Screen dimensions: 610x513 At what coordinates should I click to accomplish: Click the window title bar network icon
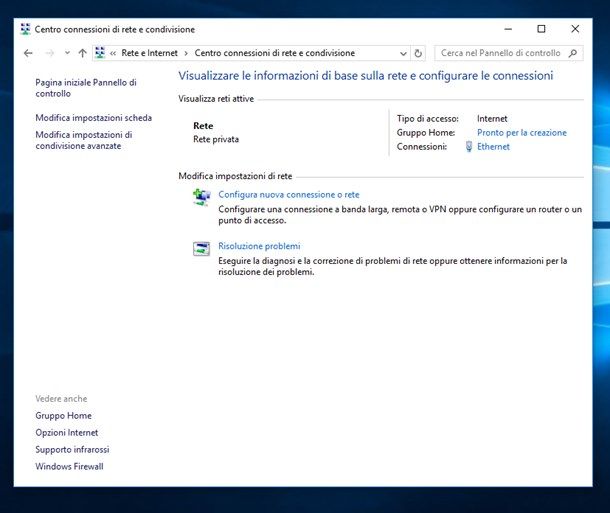(25, 29)
